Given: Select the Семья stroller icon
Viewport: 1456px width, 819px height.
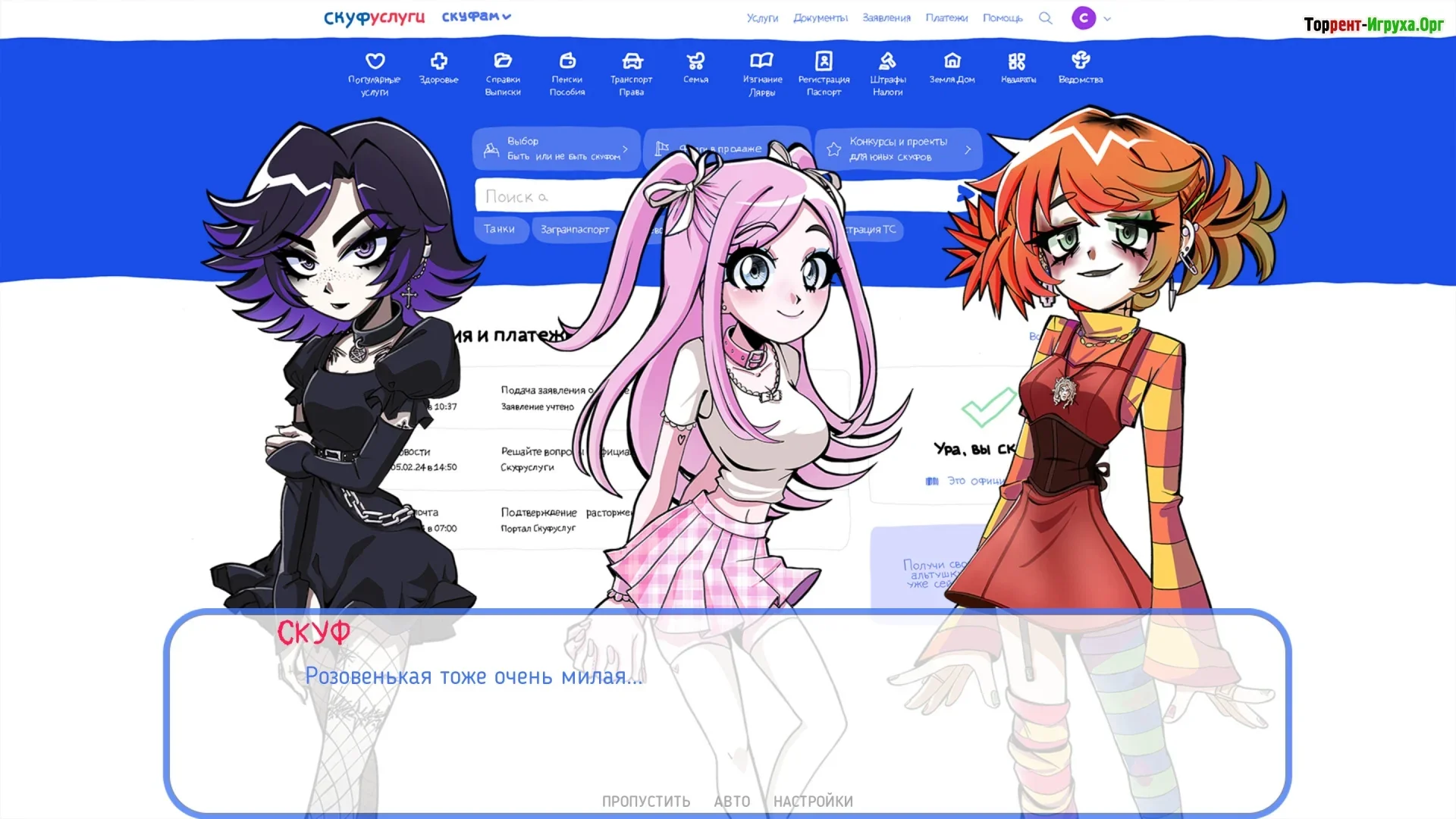Looking at the screenshot, I should [x=695, y=61].
